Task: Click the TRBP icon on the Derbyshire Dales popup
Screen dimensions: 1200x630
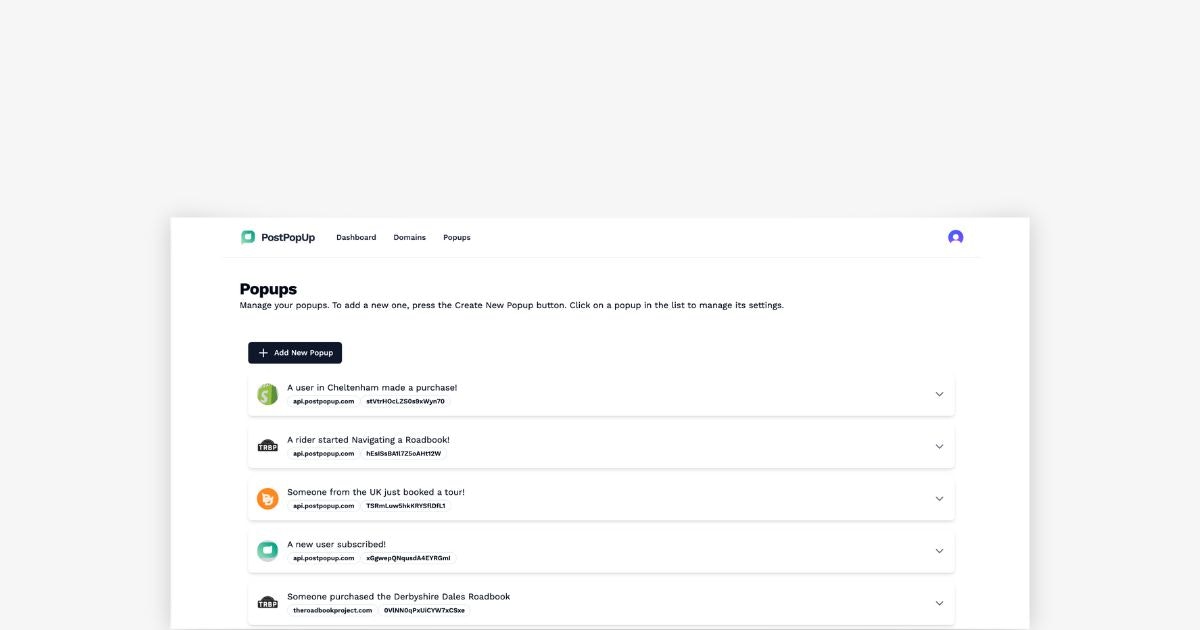Action: point(267,603)
